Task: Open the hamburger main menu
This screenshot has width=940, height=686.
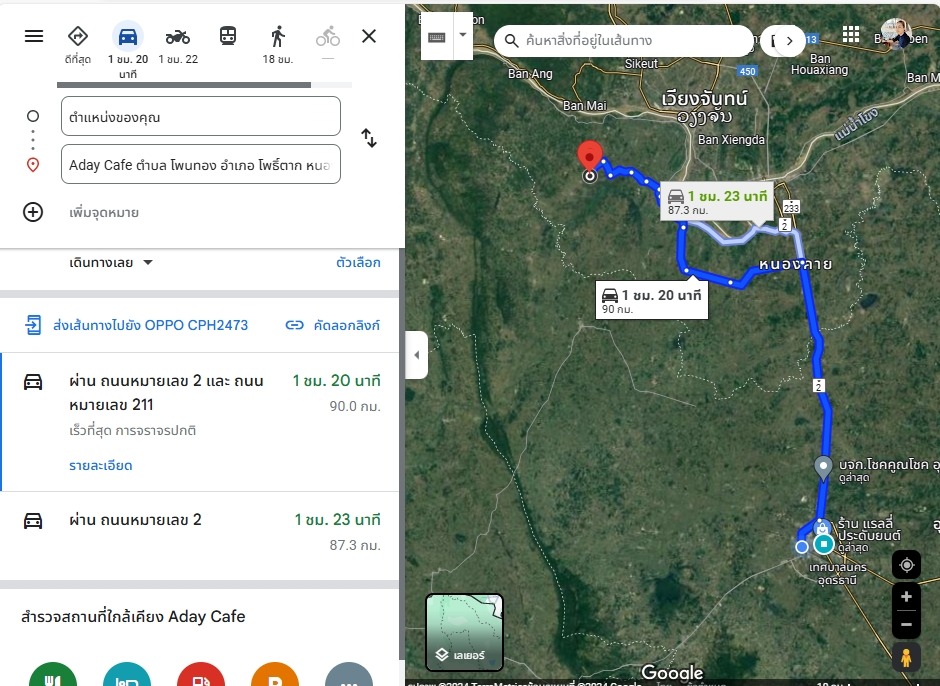Action: (34, 36)
